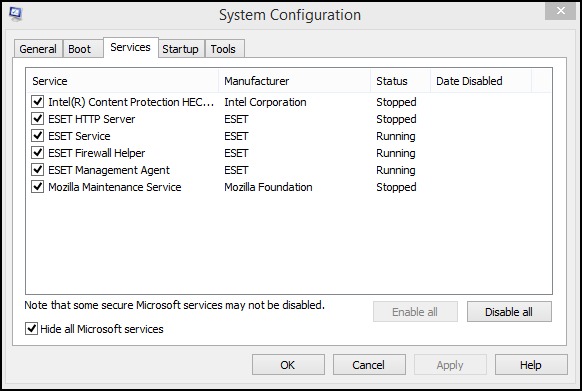Click the Cancel button

click(369, 365)
